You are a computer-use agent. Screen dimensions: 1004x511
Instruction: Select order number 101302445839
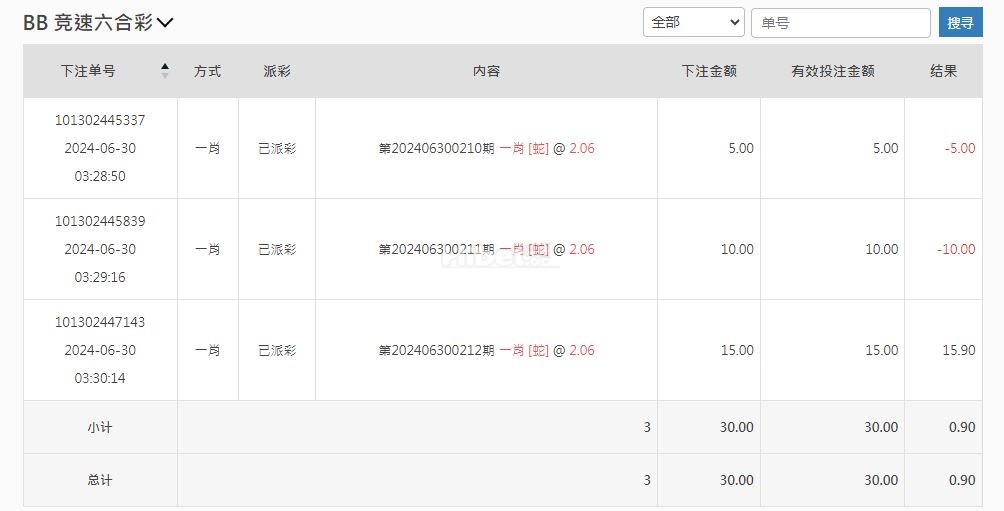tap(100, 222)
